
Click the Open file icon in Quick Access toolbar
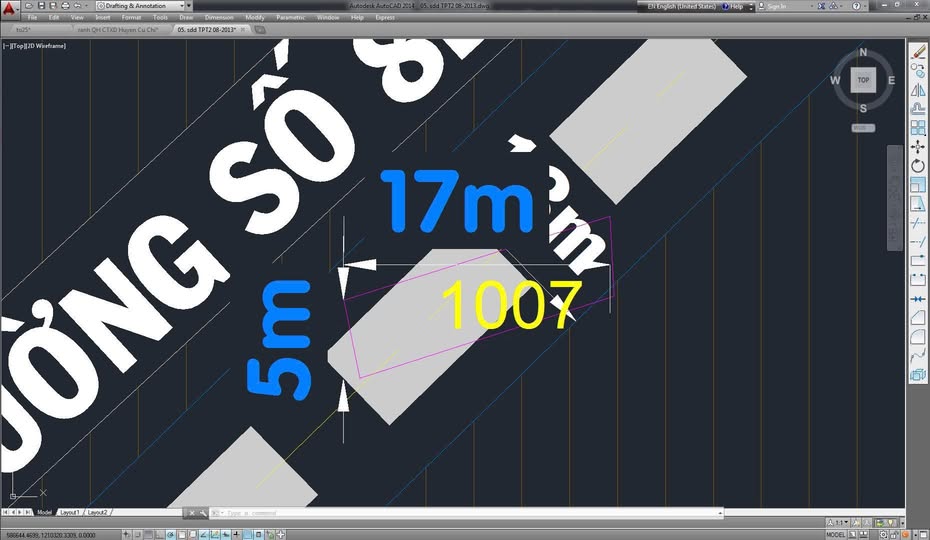(x=28, y=5)
